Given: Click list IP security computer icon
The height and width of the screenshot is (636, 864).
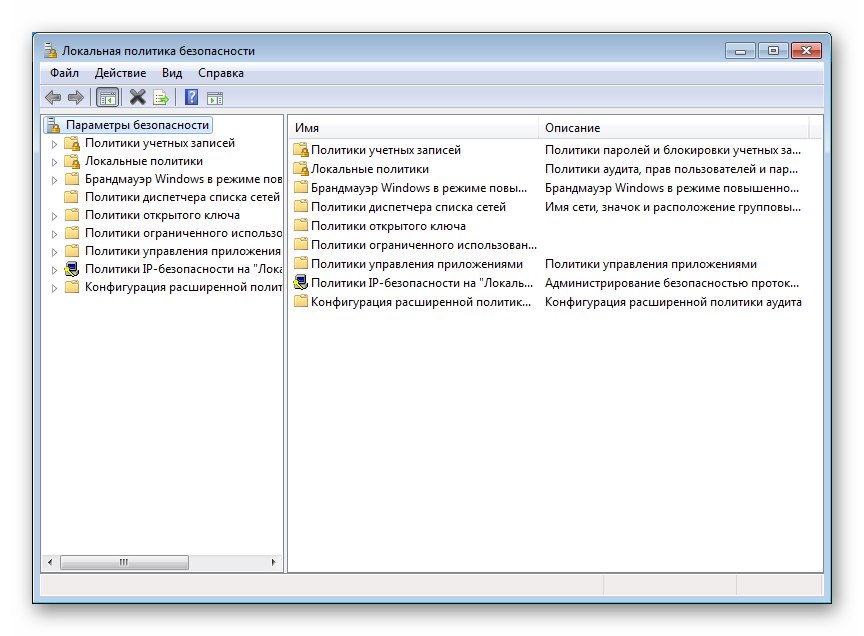Looking at the screenshot, I should tap(301, 283).
